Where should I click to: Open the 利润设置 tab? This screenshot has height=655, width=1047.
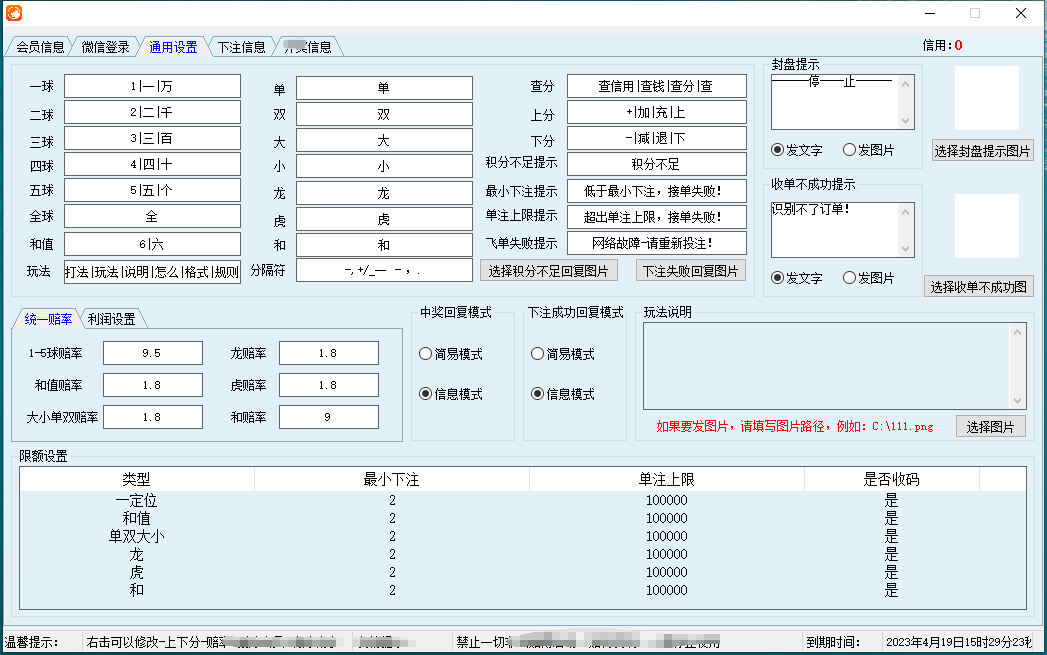click(111, 319)
